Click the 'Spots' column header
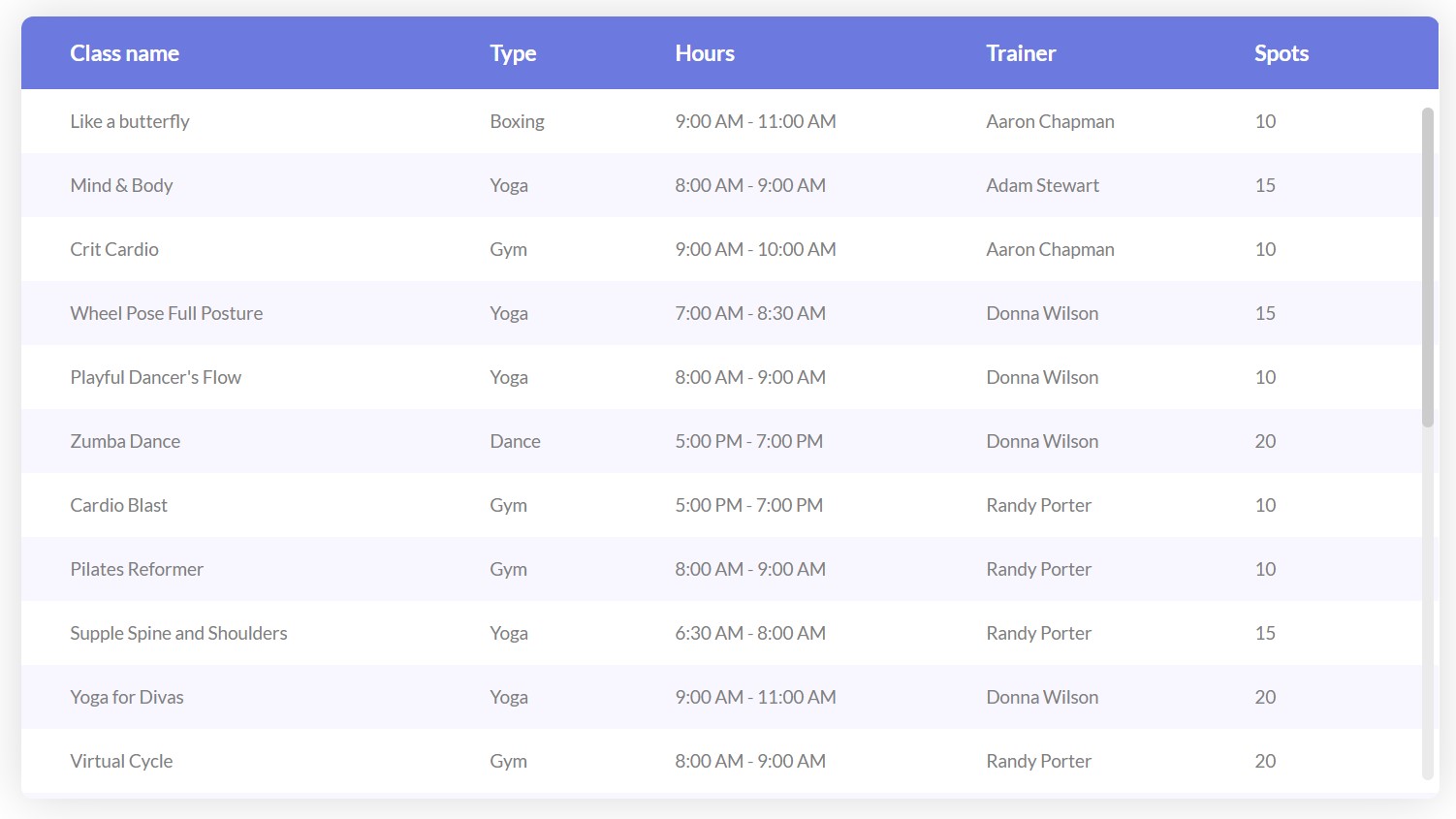Screen dimensions: 1456x819 [x=1282, y=53]
